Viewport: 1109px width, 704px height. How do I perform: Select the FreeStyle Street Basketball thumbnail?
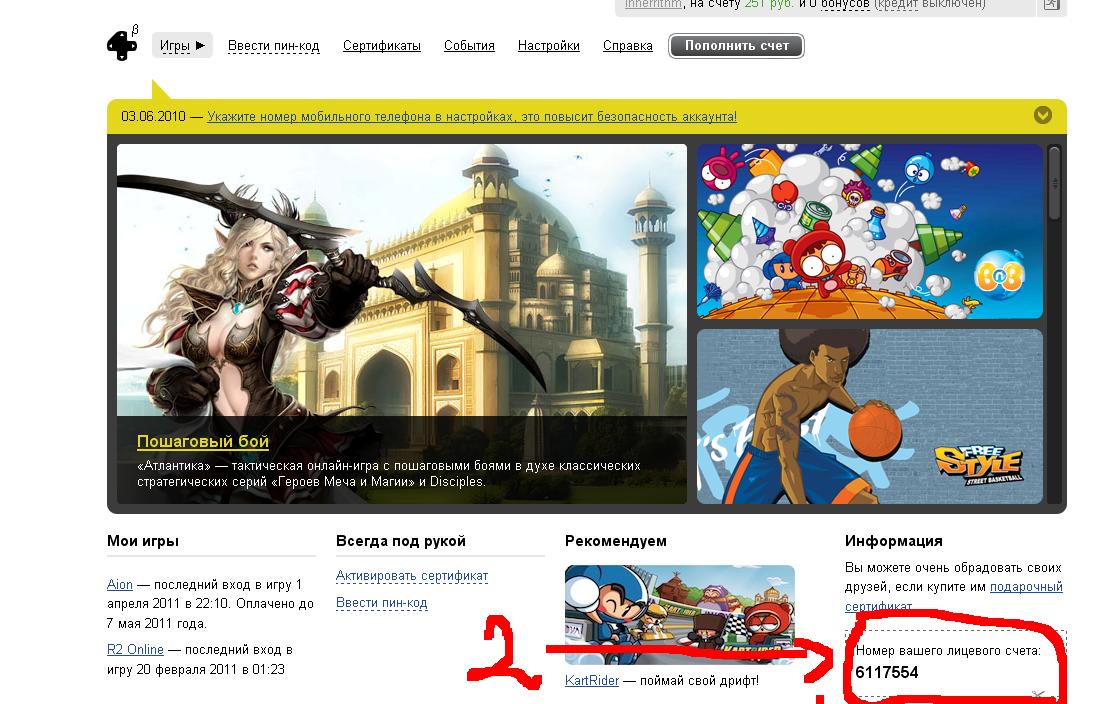click(870, 416)
